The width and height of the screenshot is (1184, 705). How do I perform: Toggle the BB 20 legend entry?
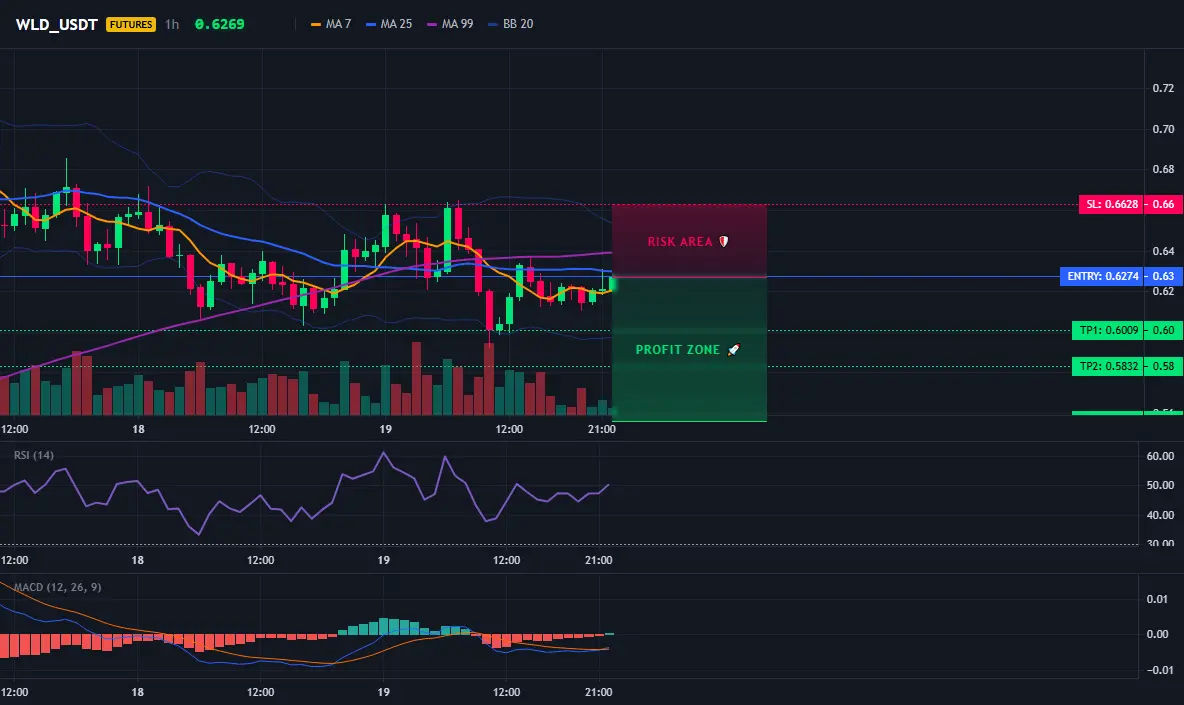[x=511, y=24]
